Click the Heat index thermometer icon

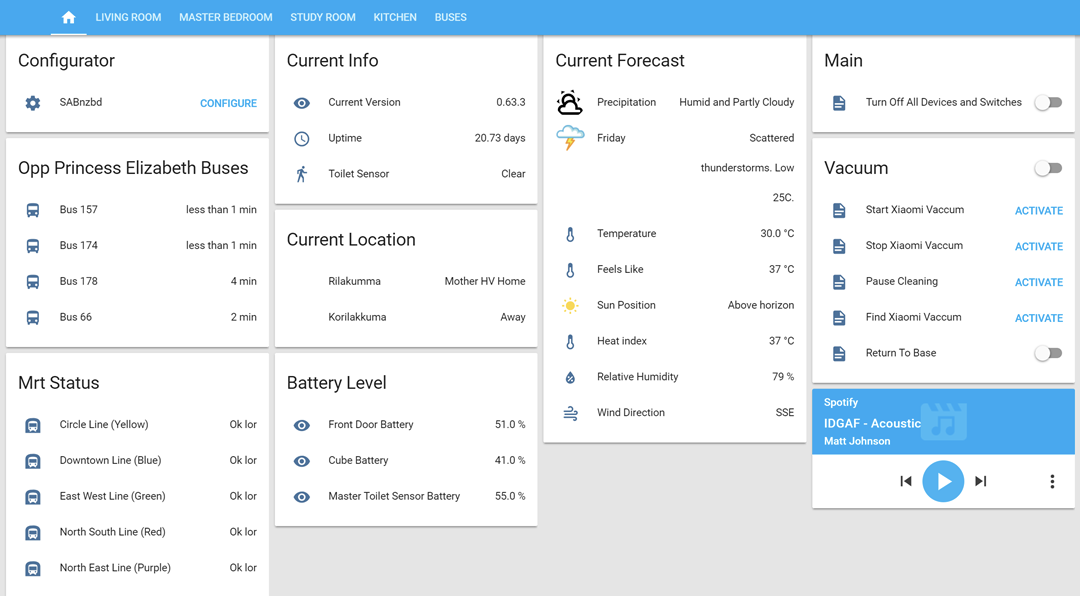coord(570,342)
